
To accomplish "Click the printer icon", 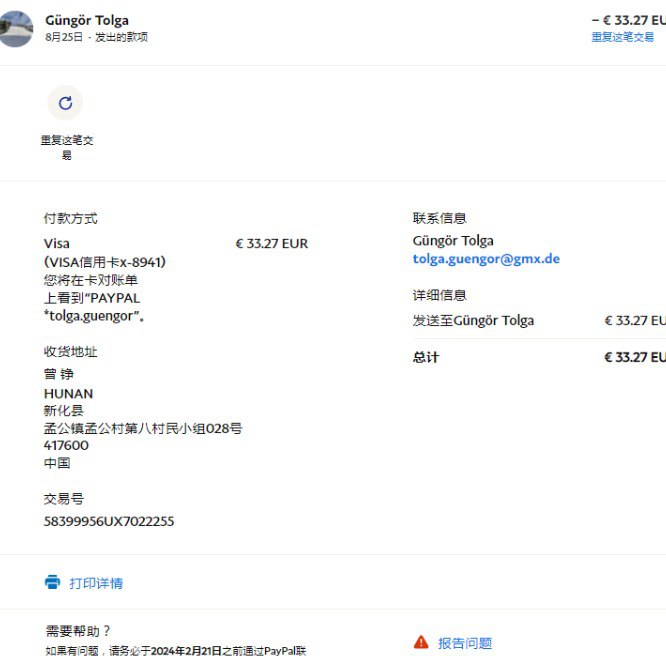I will (52, 582).
